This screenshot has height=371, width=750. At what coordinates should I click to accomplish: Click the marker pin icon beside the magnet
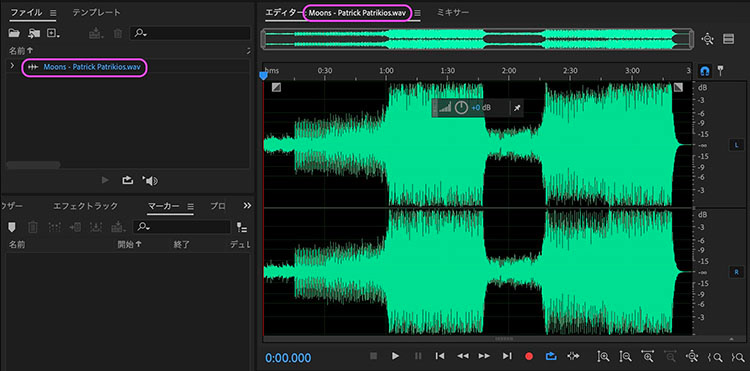pos(720,71)
